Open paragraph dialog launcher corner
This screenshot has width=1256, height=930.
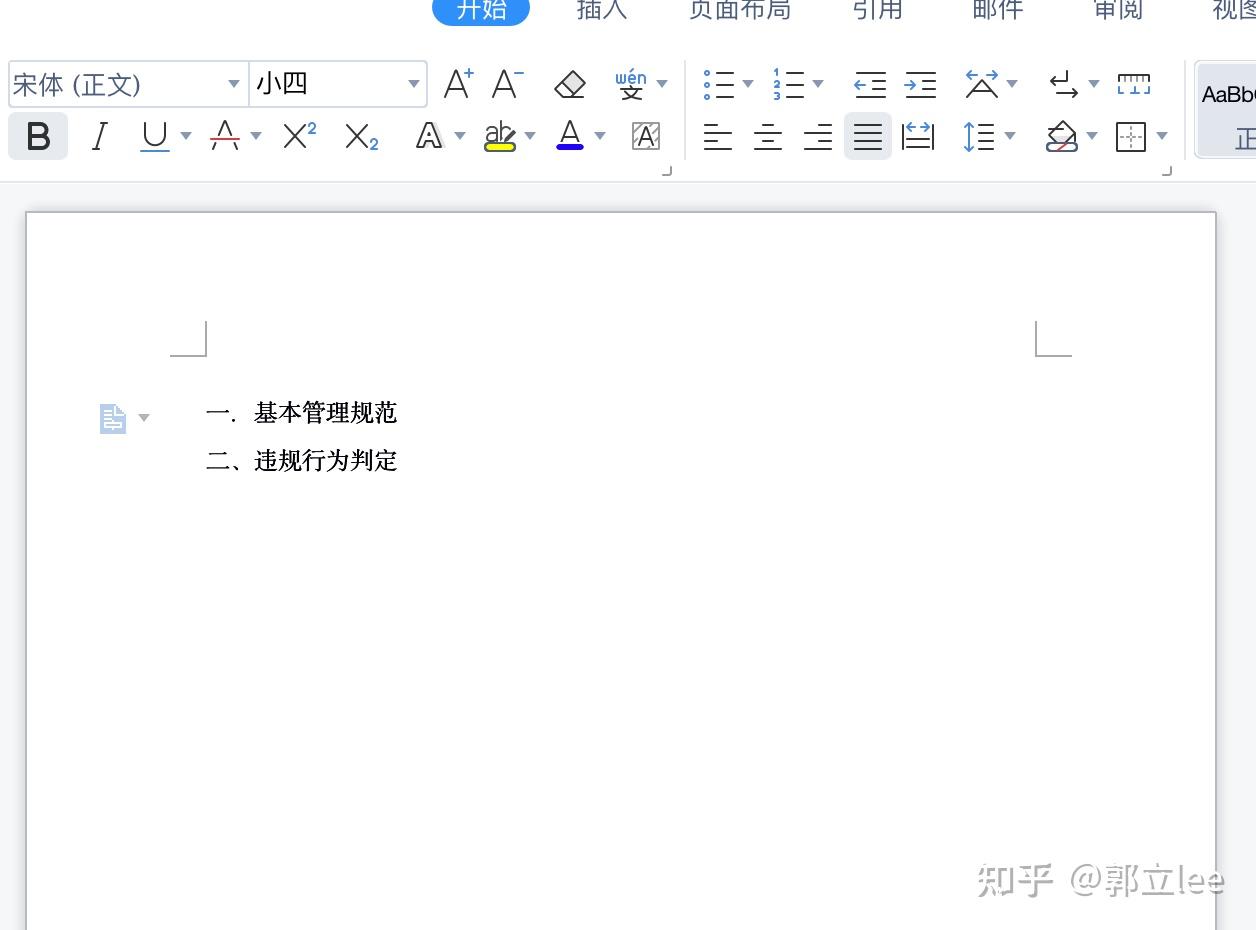point(1166,171)
